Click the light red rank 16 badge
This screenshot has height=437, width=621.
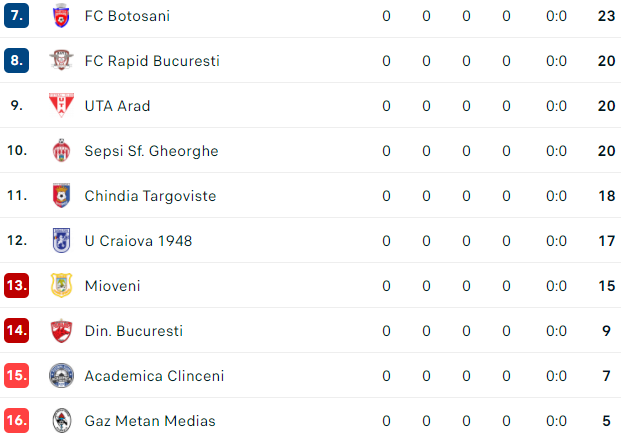pos(16,420)
